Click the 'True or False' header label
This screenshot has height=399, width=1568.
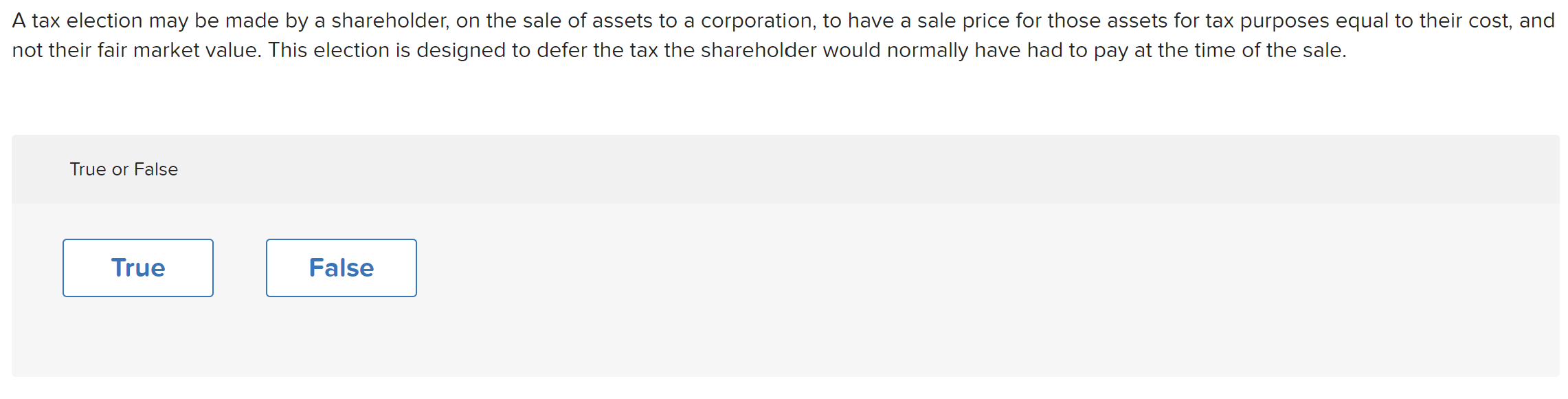point(124,169)
